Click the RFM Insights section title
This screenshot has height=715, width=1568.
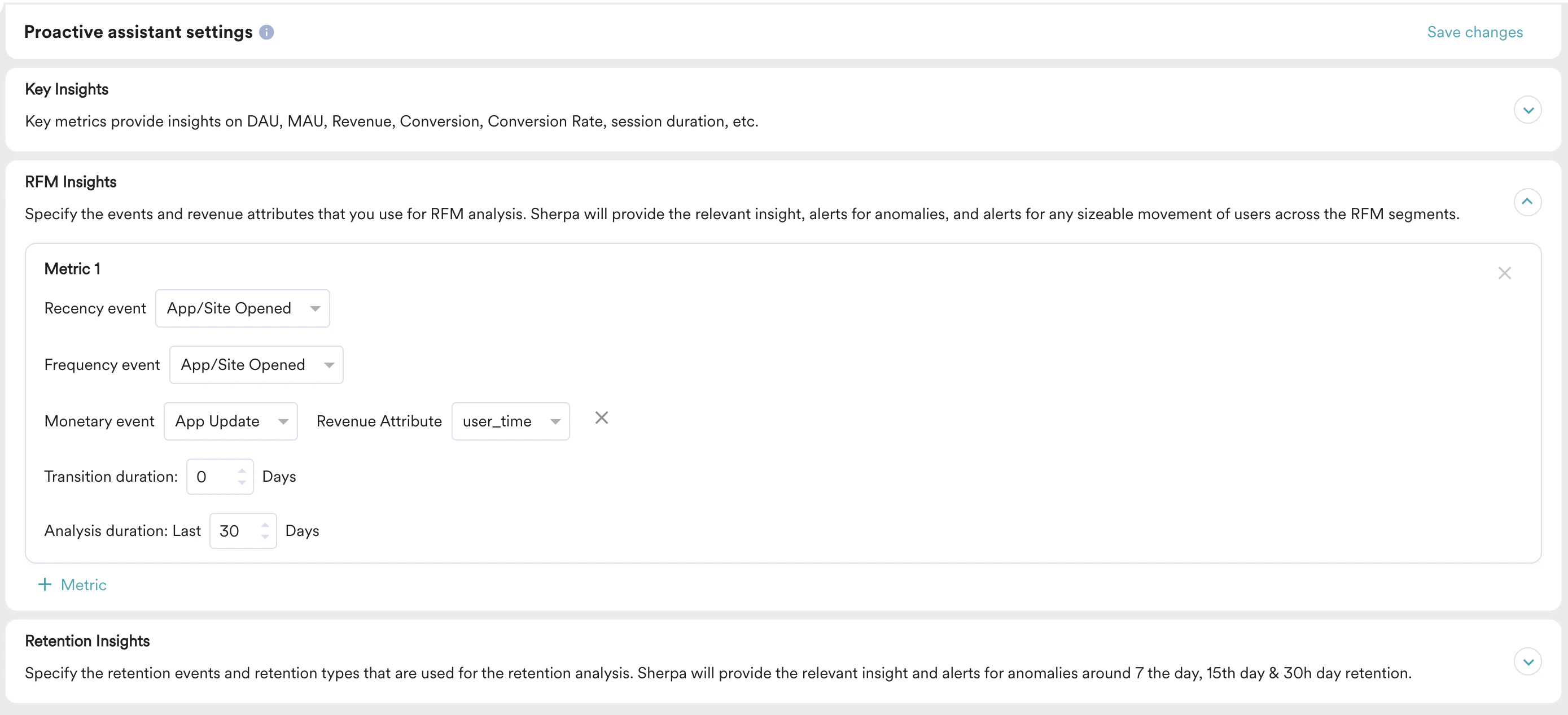click(x=71, y=181)
